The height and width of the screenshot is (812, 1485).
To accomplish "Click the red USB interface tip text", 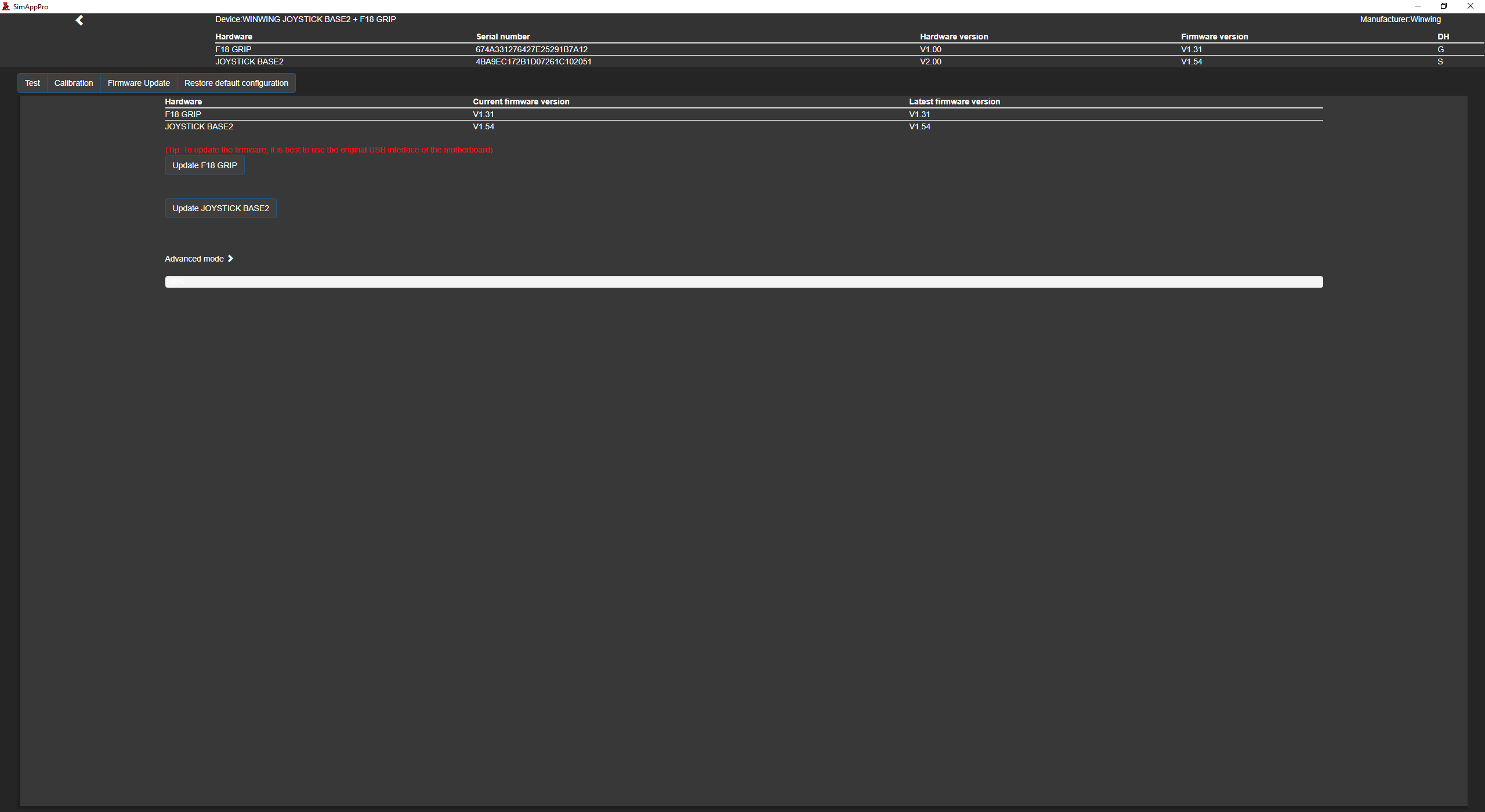I will point(329,150).
